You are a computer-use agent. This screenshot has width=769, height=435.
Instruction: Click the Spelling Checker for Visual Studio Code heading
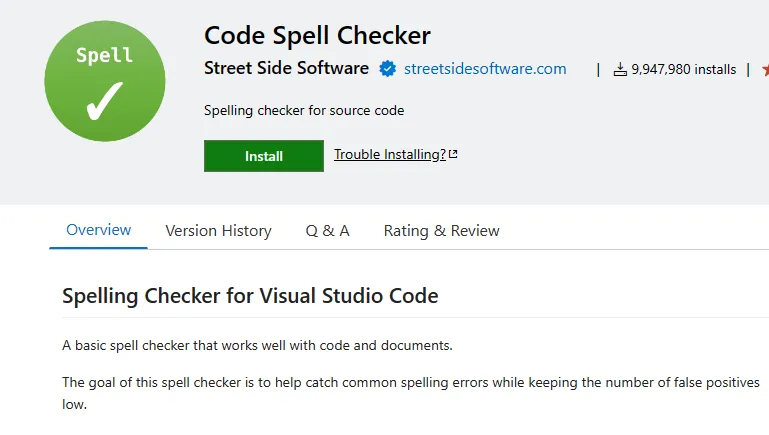coord(250,296)
